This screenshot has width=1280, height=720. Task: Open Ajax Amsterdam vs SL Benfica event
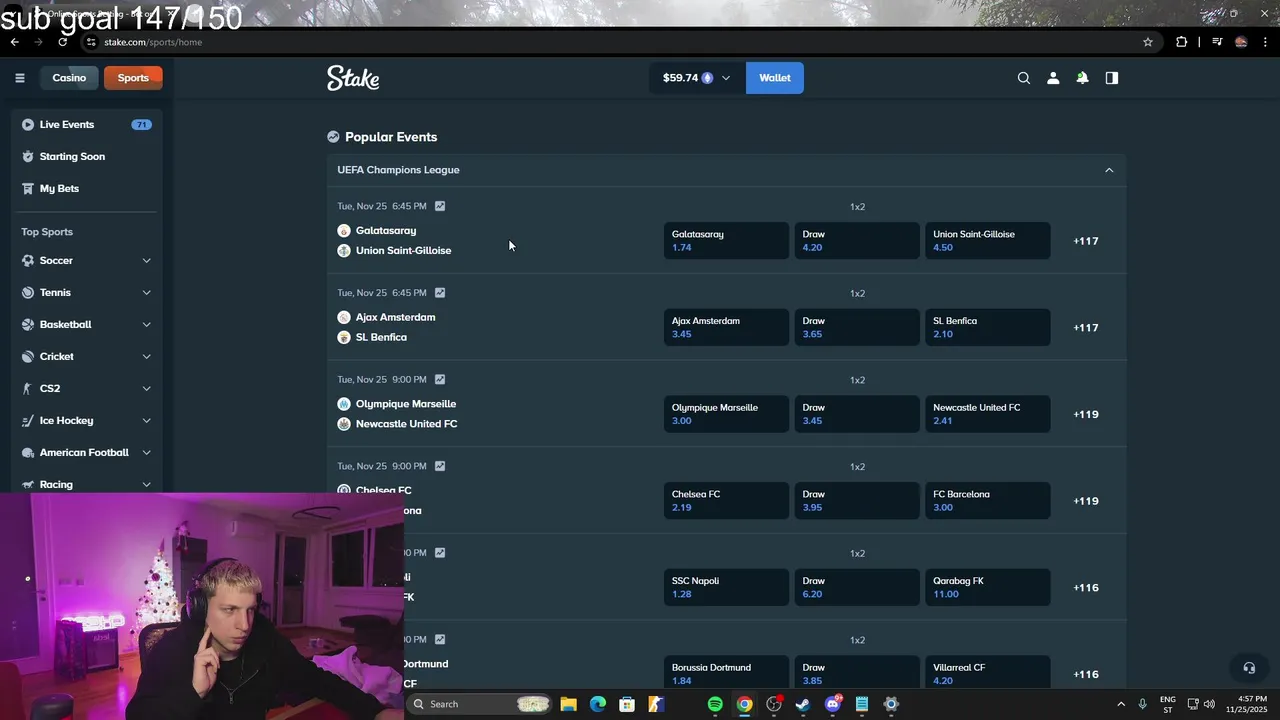coord(387,327)
